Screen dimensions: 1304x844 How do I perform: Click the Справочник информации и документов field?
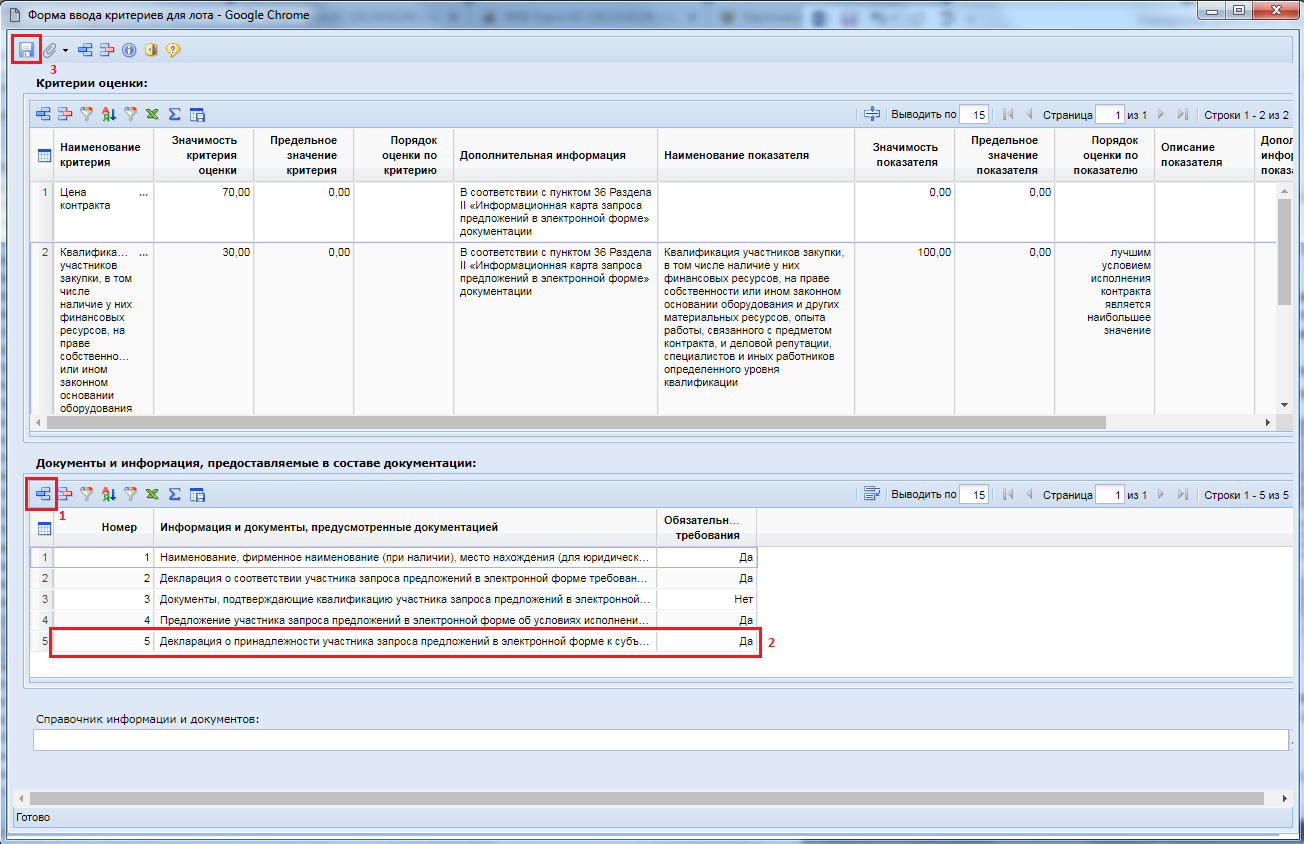tap(661, 740)
